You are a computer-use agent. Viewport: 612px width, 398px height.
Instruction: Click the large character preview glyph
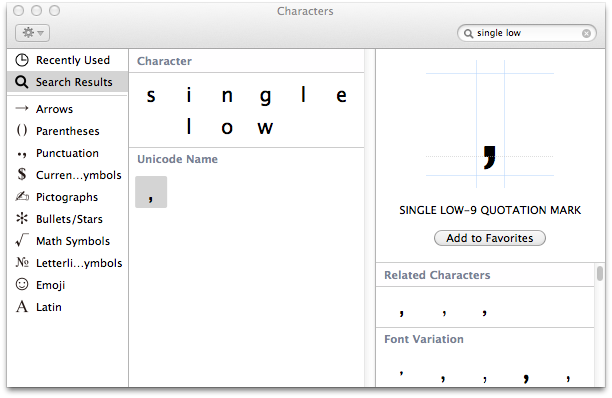tap(489, 157)
